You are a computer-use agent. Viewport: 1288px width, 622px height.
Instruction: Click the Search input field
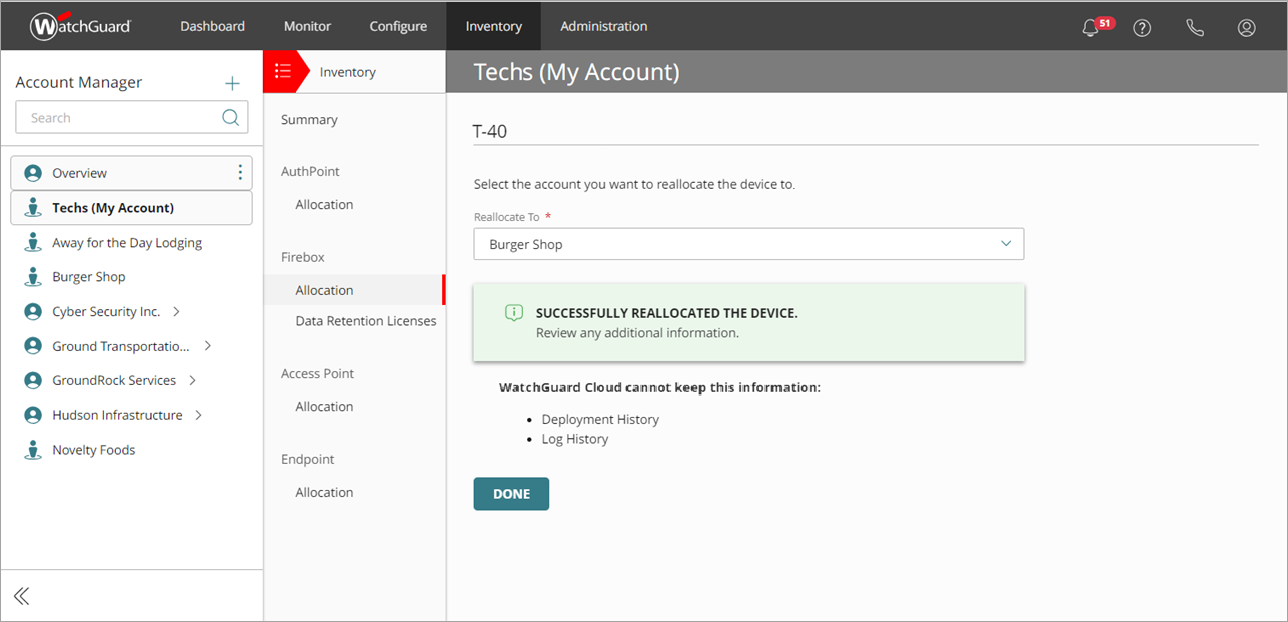pos(110,117)
